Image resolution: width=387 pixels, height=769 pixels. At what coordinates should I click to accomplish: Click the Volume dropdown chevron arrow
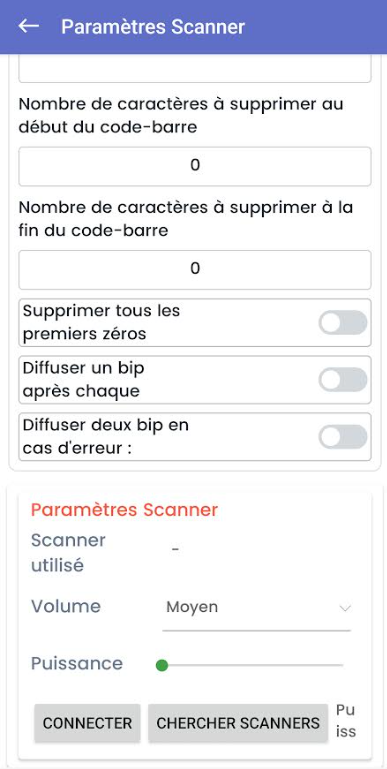(345, 608)
